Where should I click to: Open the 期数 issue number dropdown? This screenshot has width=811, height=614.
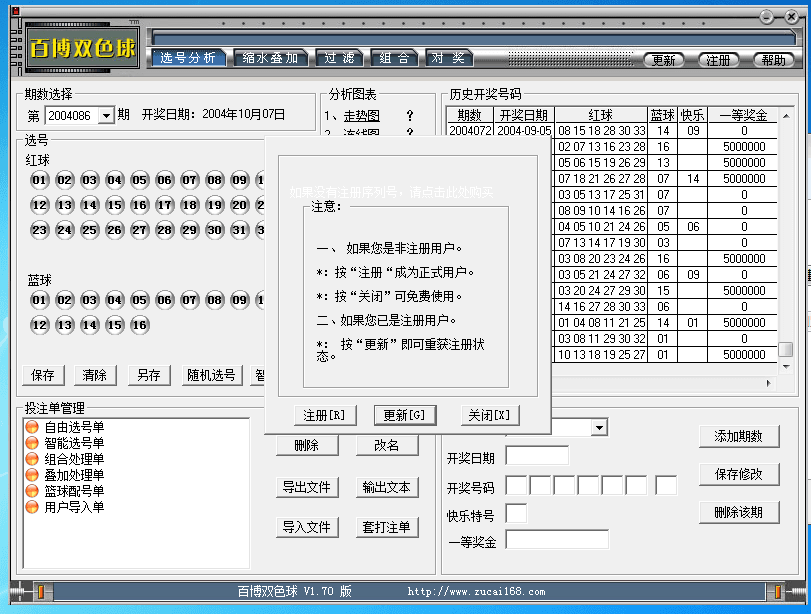pyautogui.click(x=107, y=116)
